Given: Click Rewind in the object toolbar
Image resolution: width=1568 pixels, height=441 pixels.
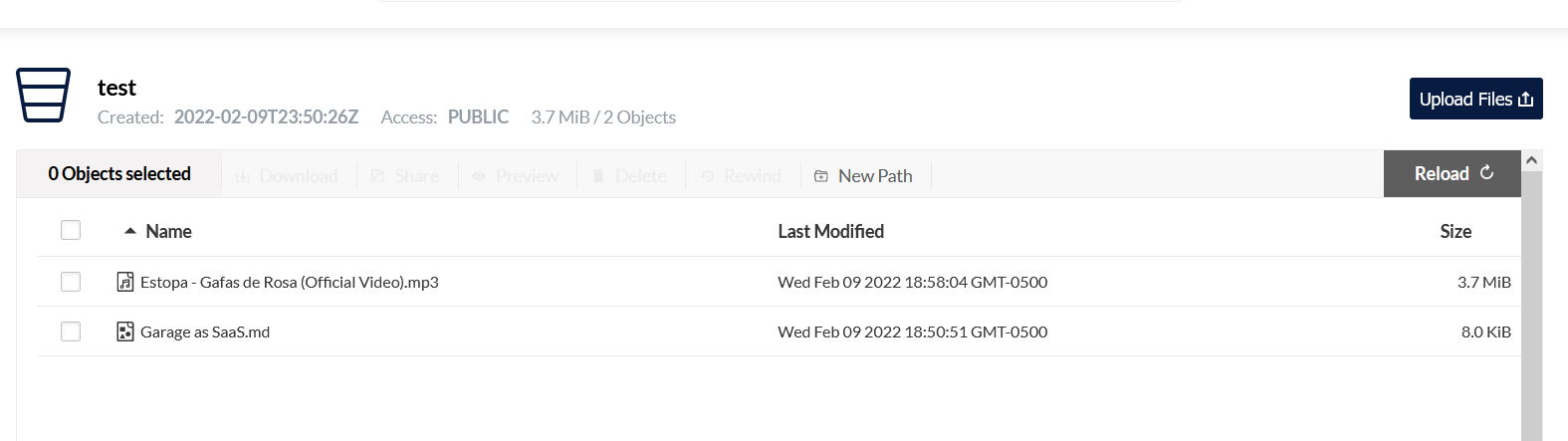Looking at the screenshot, I should click(x=741, y=176).
